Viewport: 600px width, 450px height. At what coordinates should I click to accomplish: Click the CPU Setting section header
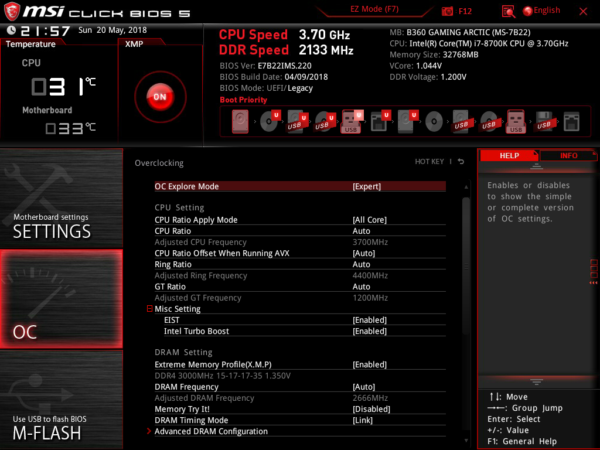[179, 207]
